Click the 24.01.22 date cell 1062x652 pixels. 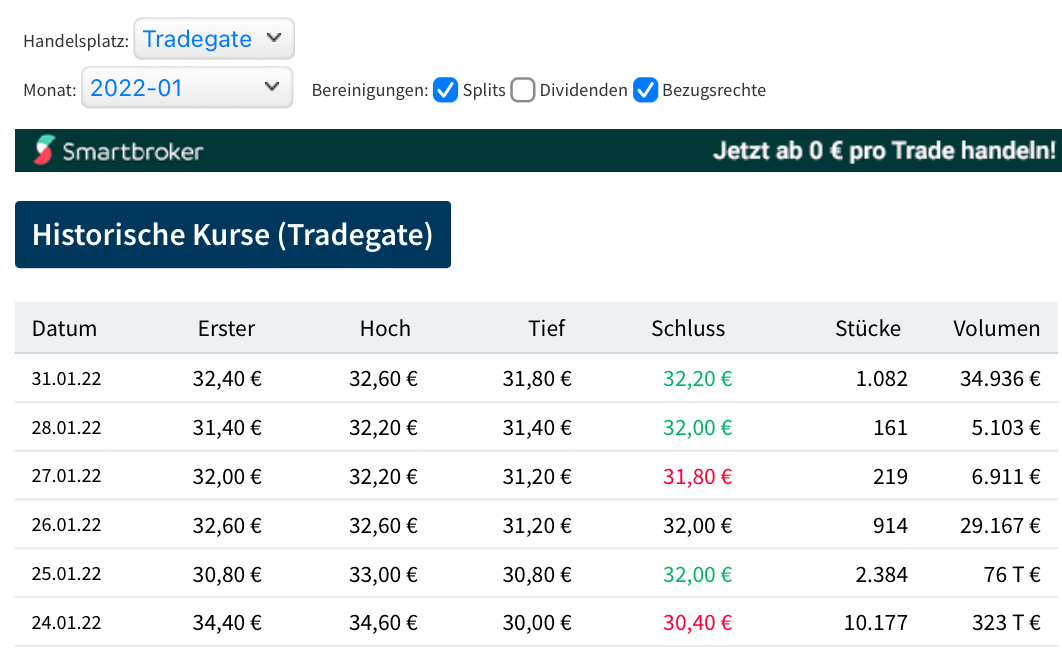tap(66, 623)
